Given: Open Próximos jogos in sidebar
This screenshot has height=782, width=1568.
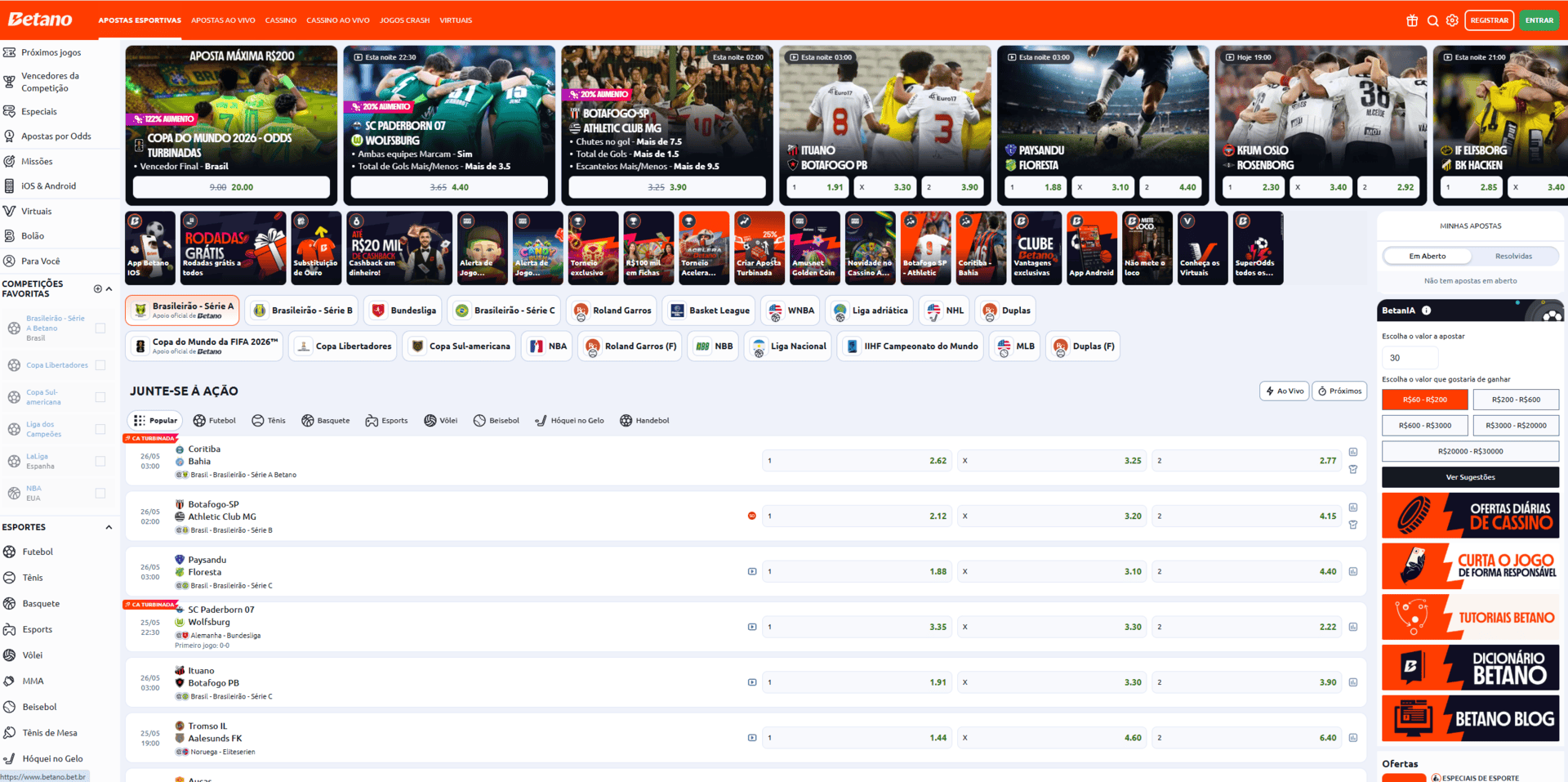Looking at the screenshot, I should [x=51, y=52].
